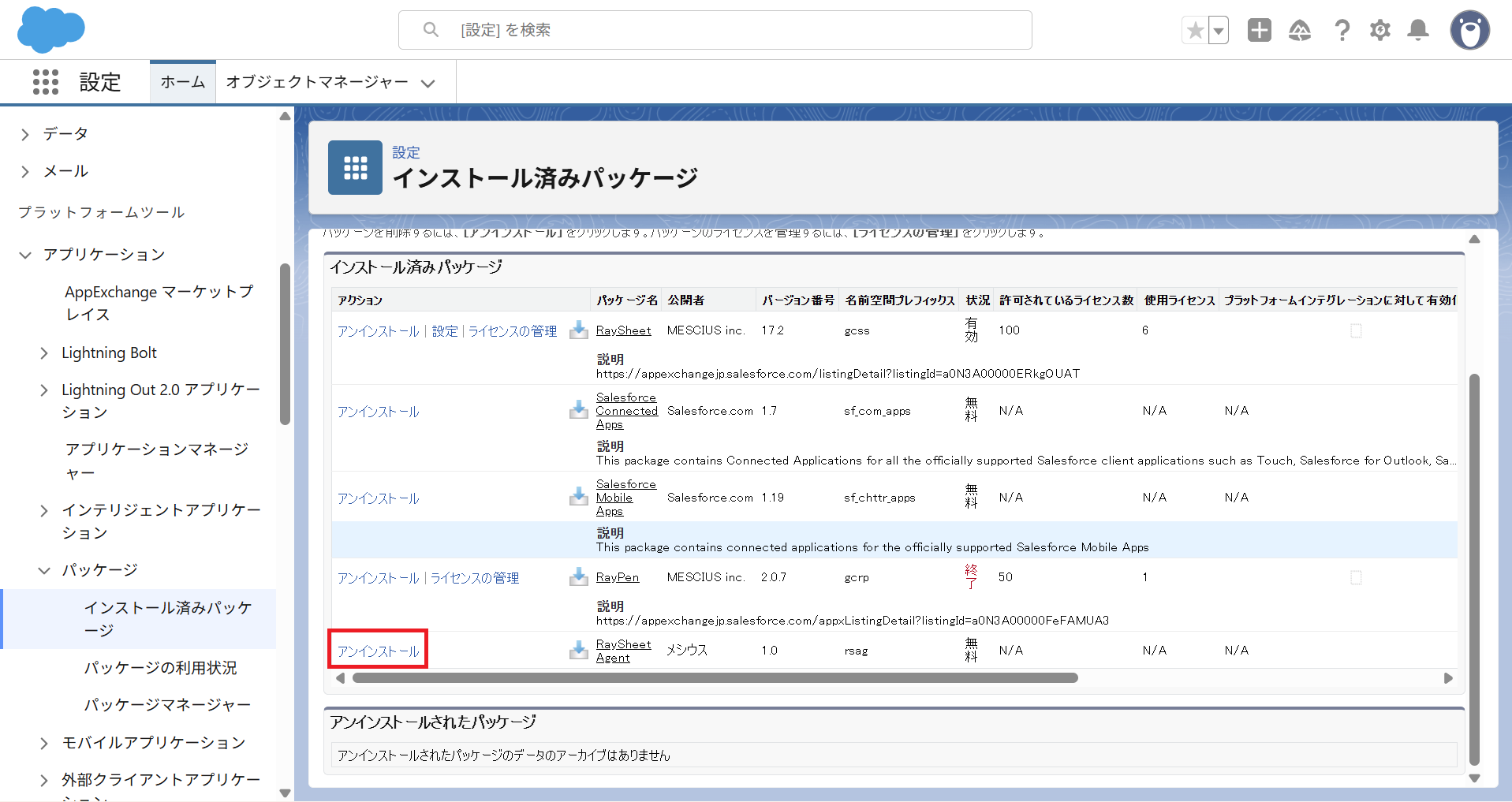This screenshot has height=802, width=1512.
Task: Open the setup gear menu
Action: [x=1379, y=31]
